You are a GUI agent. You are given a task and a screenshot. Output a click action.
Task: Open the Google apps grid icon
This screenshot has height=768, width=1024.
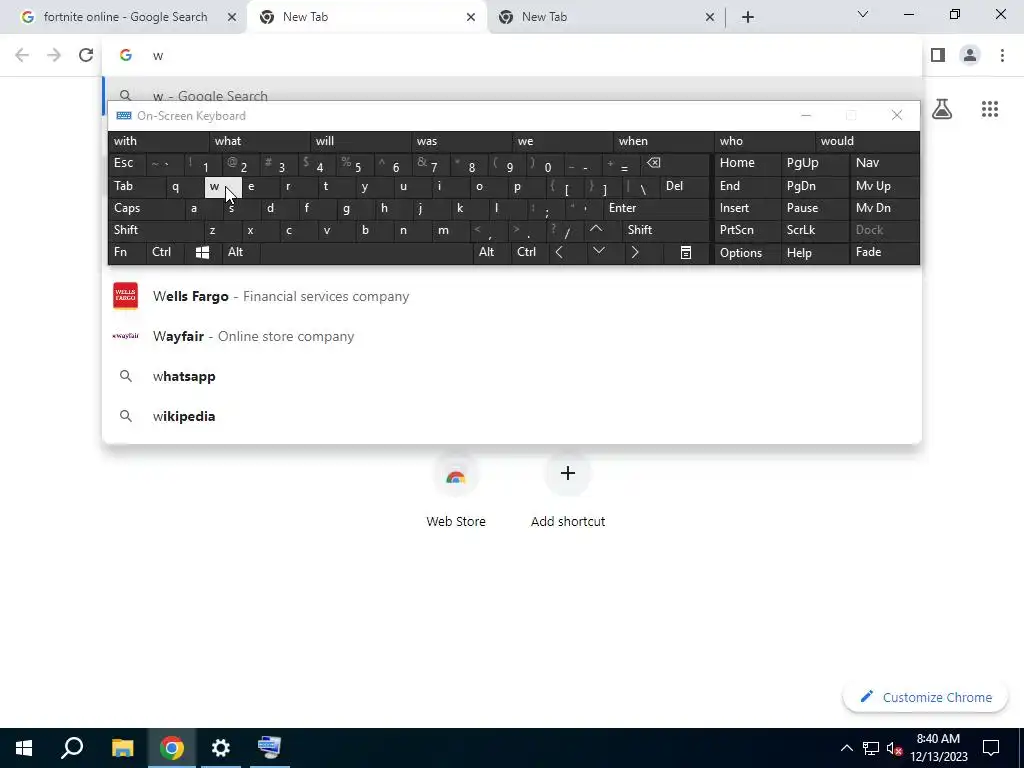click(x=990, y=109)
